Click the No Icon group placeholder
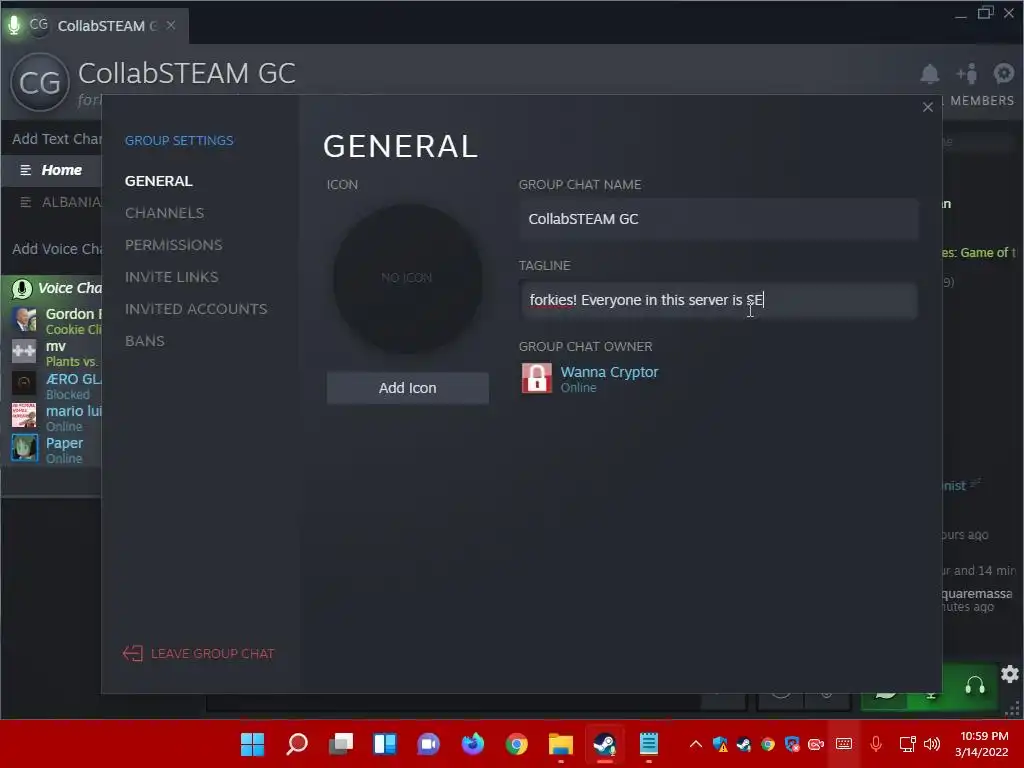 [x=408, y=278]
